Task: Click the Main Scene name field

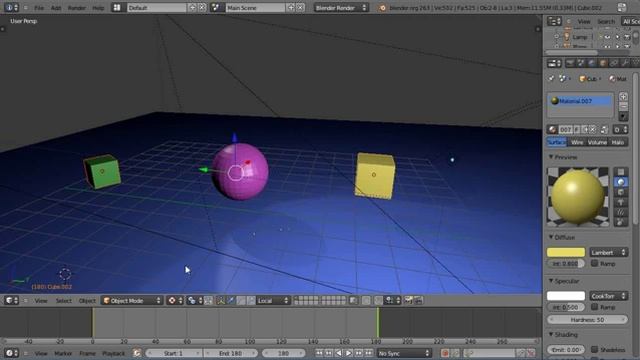Action: 256,7
